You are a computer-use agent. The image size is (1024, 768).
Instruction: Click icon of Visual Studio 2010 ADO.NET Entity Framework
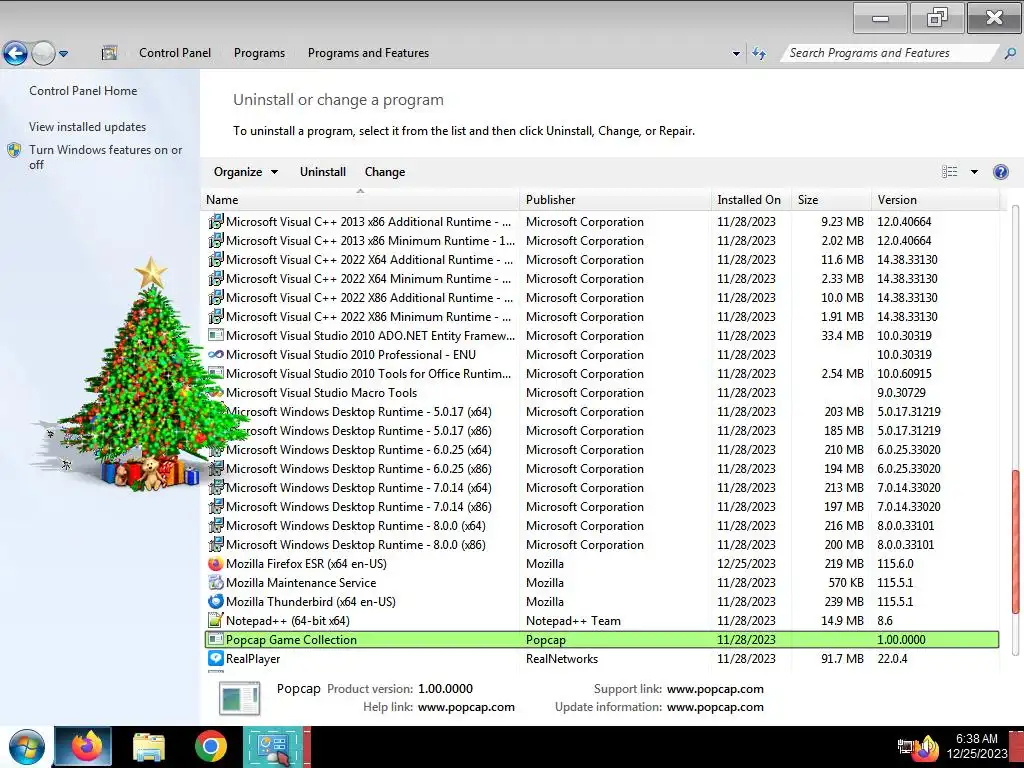point(216,335)
